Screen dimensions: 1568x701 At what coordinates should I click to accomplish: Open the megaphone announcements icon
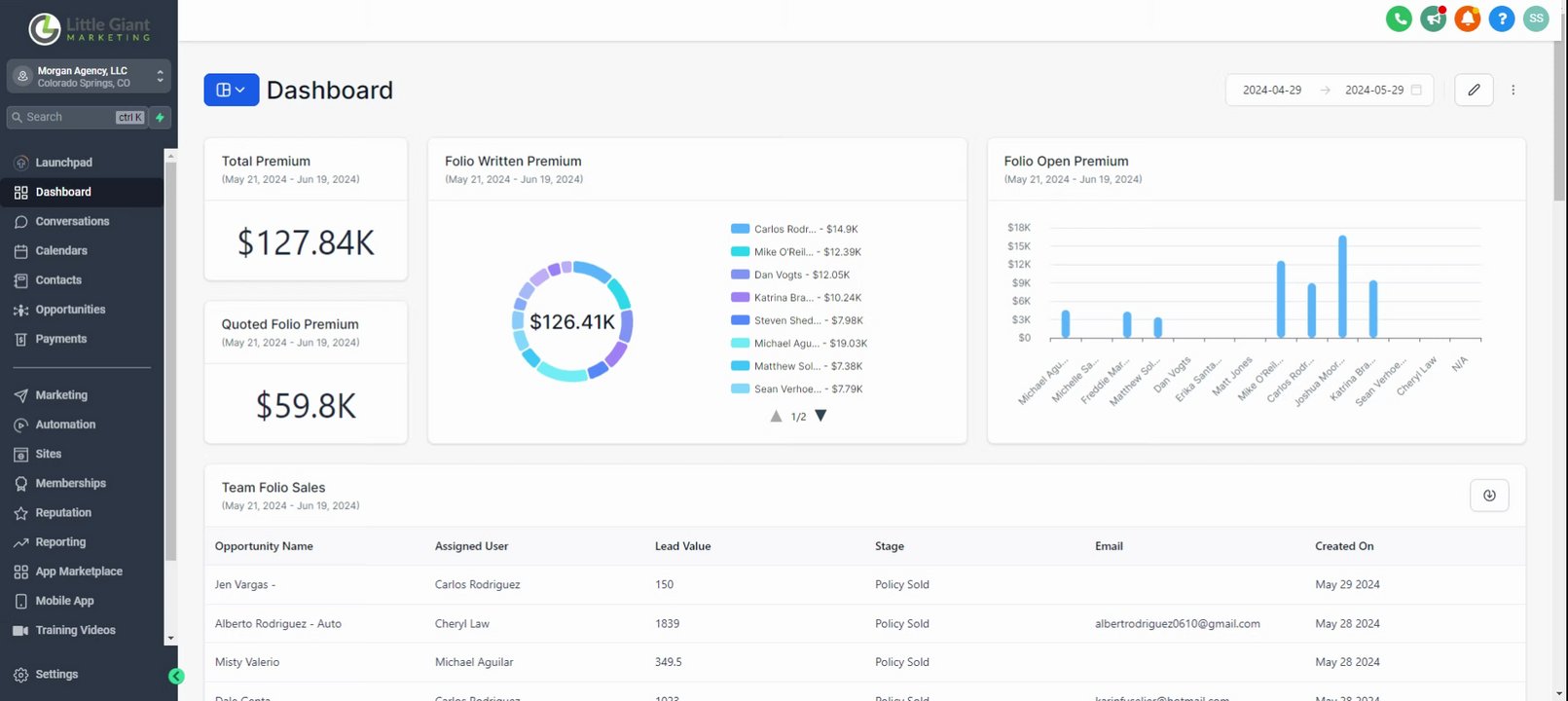(1433, 18)
